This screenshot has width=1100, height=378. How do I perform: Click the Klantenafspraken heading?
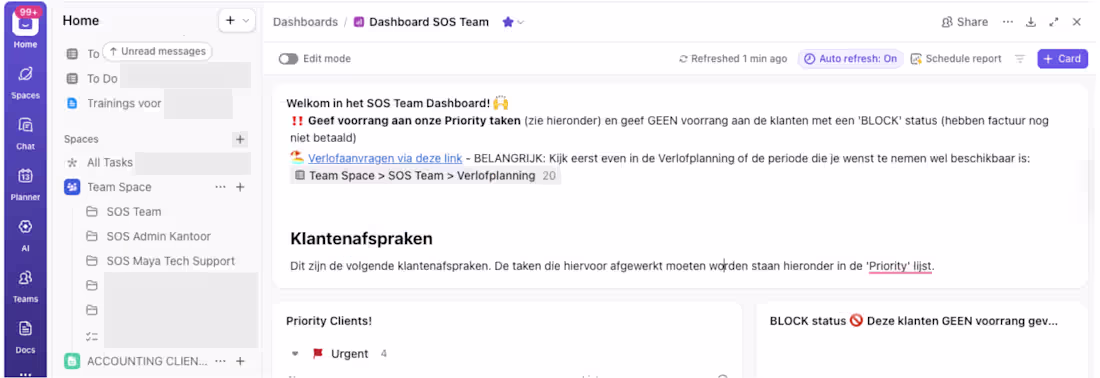click(x=361, y=238)
